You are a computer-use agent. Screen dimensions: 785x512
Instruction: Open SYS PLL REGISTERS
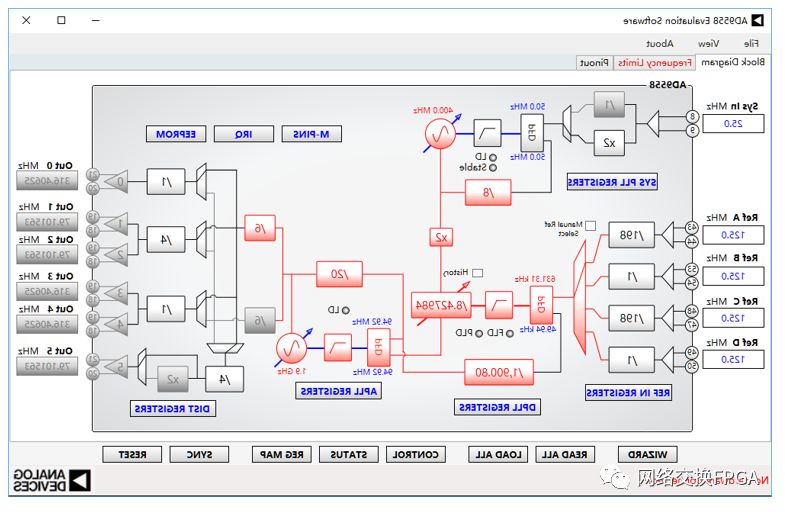click(x=612, y=182)
